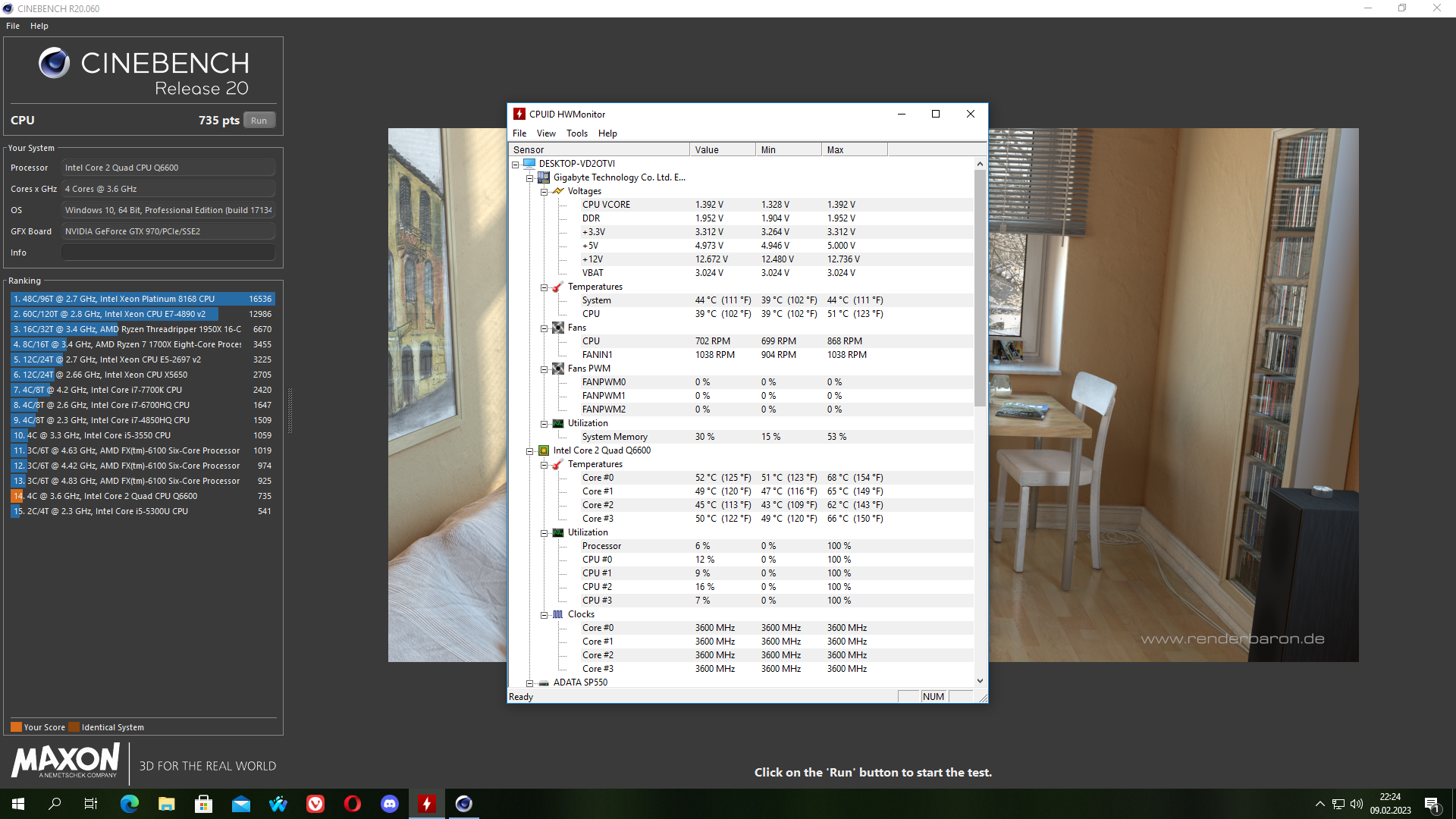Expand the ADATA SP550 tree node
The height and width of the screenshot is (819, 1456).
(x=529, y=683)
